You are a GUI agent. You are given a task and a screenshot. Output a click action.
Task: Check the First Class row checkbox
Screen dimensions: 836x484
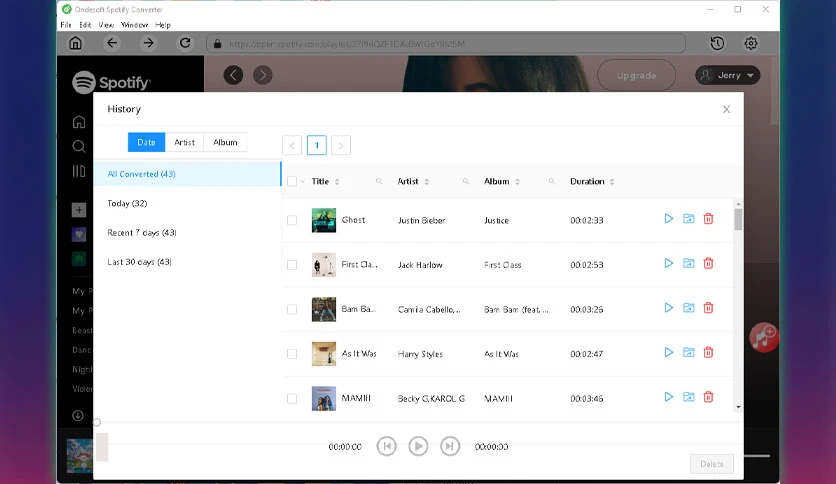click(x=292, y=265)
